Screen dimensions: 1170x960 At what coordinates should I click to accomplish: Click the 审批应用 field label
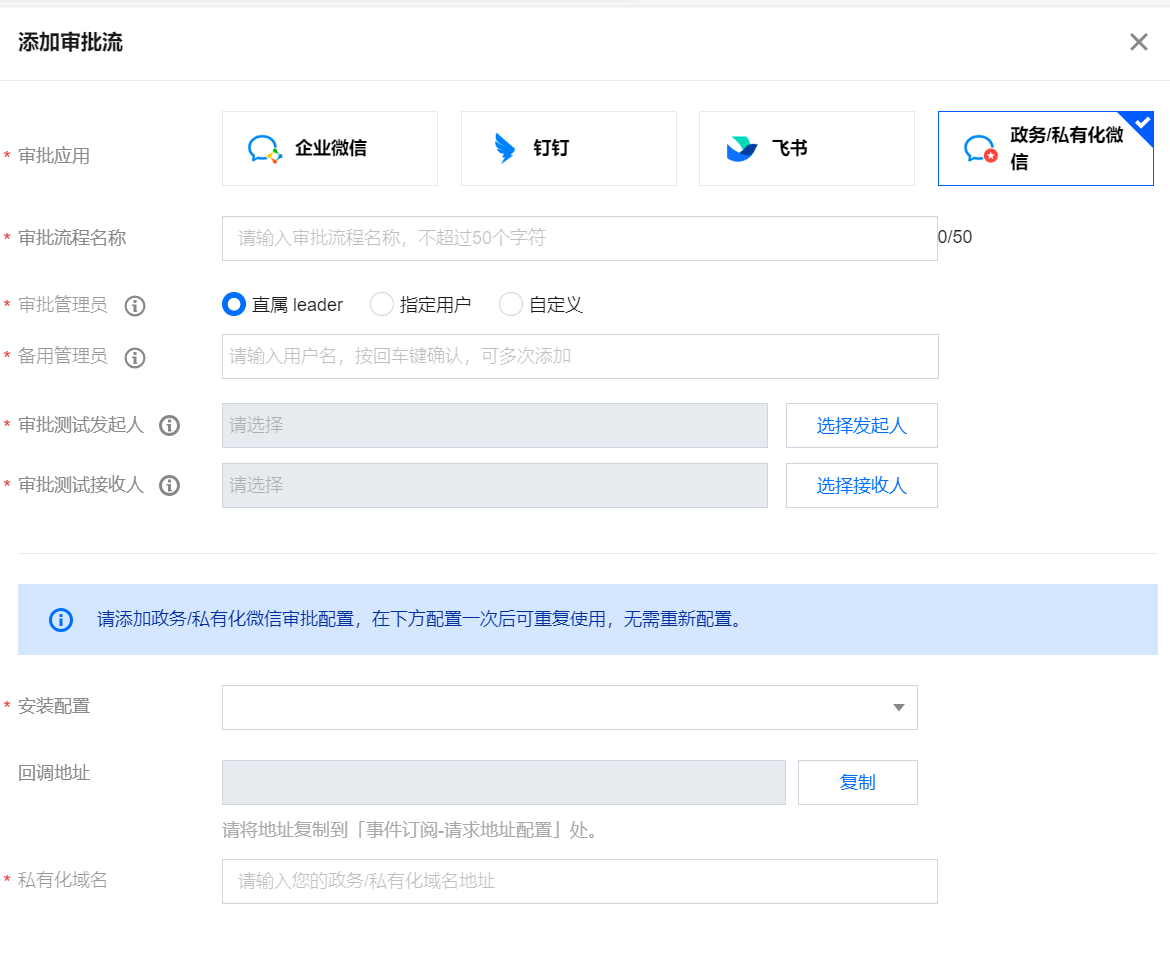[54, 156]
